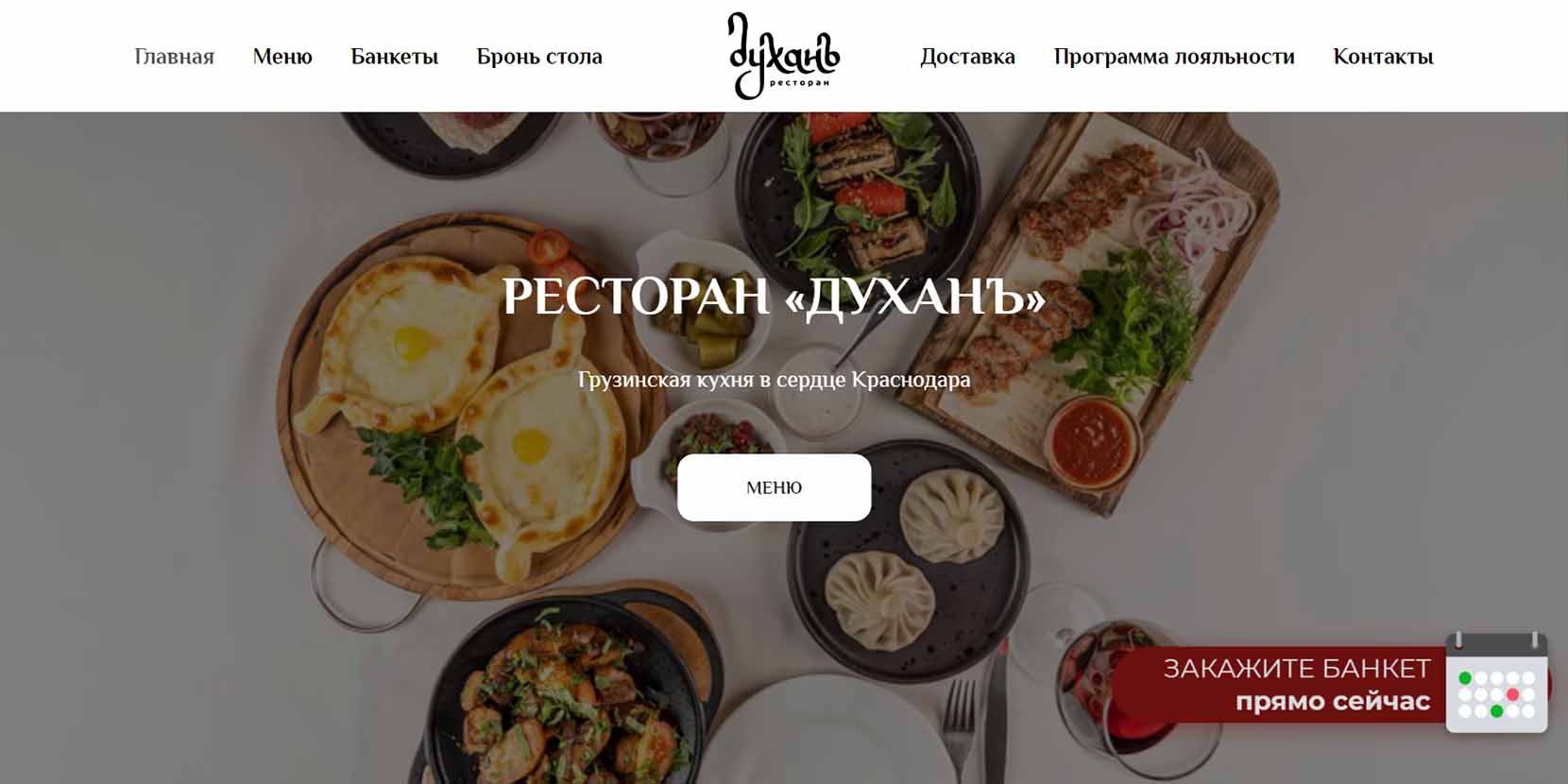Click the Духанъ restaurant logo
Image resolution: width=1568 pixels, height=784 pixels.
tap(783, 56)
